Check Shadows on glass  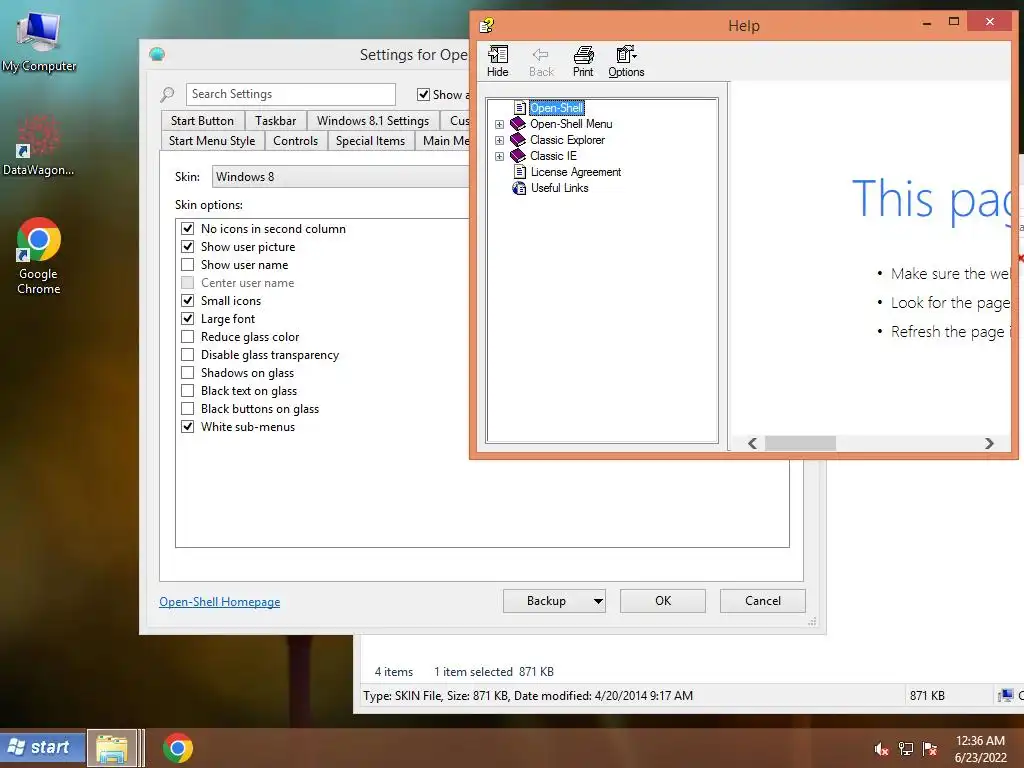[x=187, y=373]
